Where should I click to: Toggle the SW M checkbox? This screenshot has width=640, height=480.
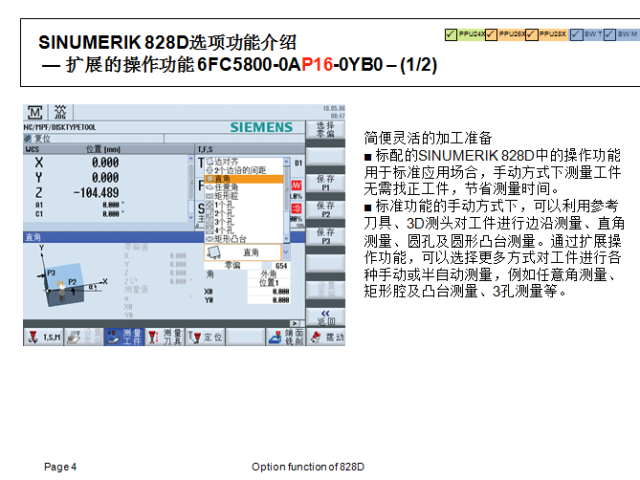pos(609,35)
